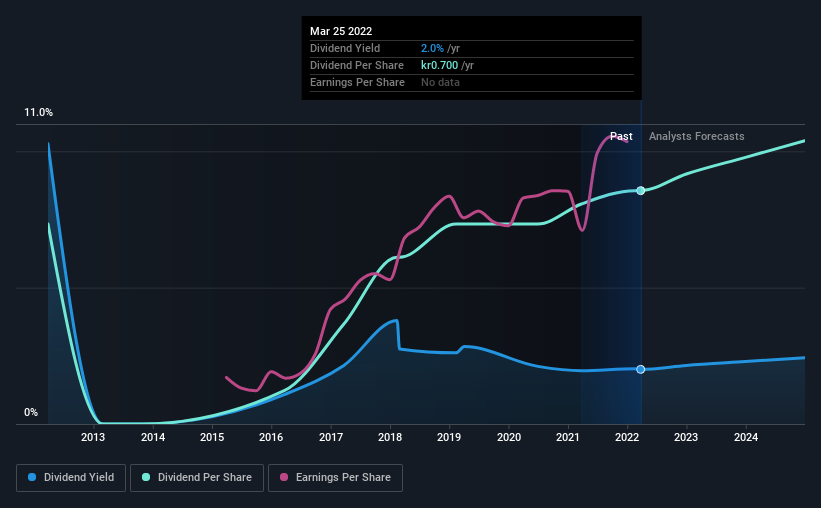Click the 2023 x-axis label

[x=686, y=437]
